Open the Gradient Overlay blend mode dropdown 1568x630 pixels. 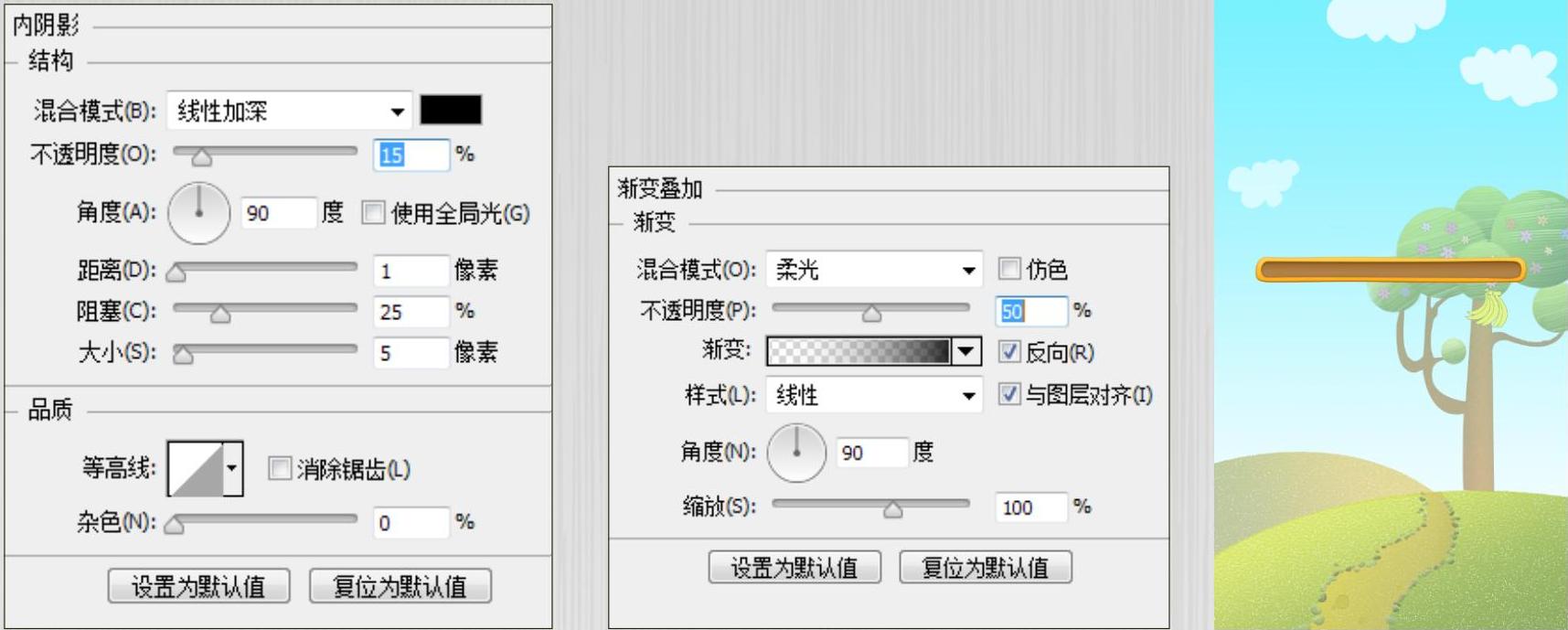874,269
